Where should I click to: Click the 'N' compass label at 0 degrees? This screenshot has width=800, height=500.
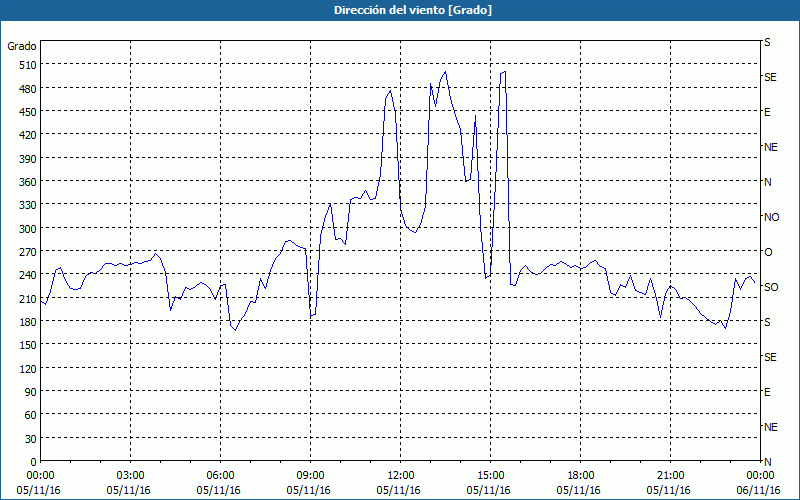pyautogui.click(x=767, y=462)
